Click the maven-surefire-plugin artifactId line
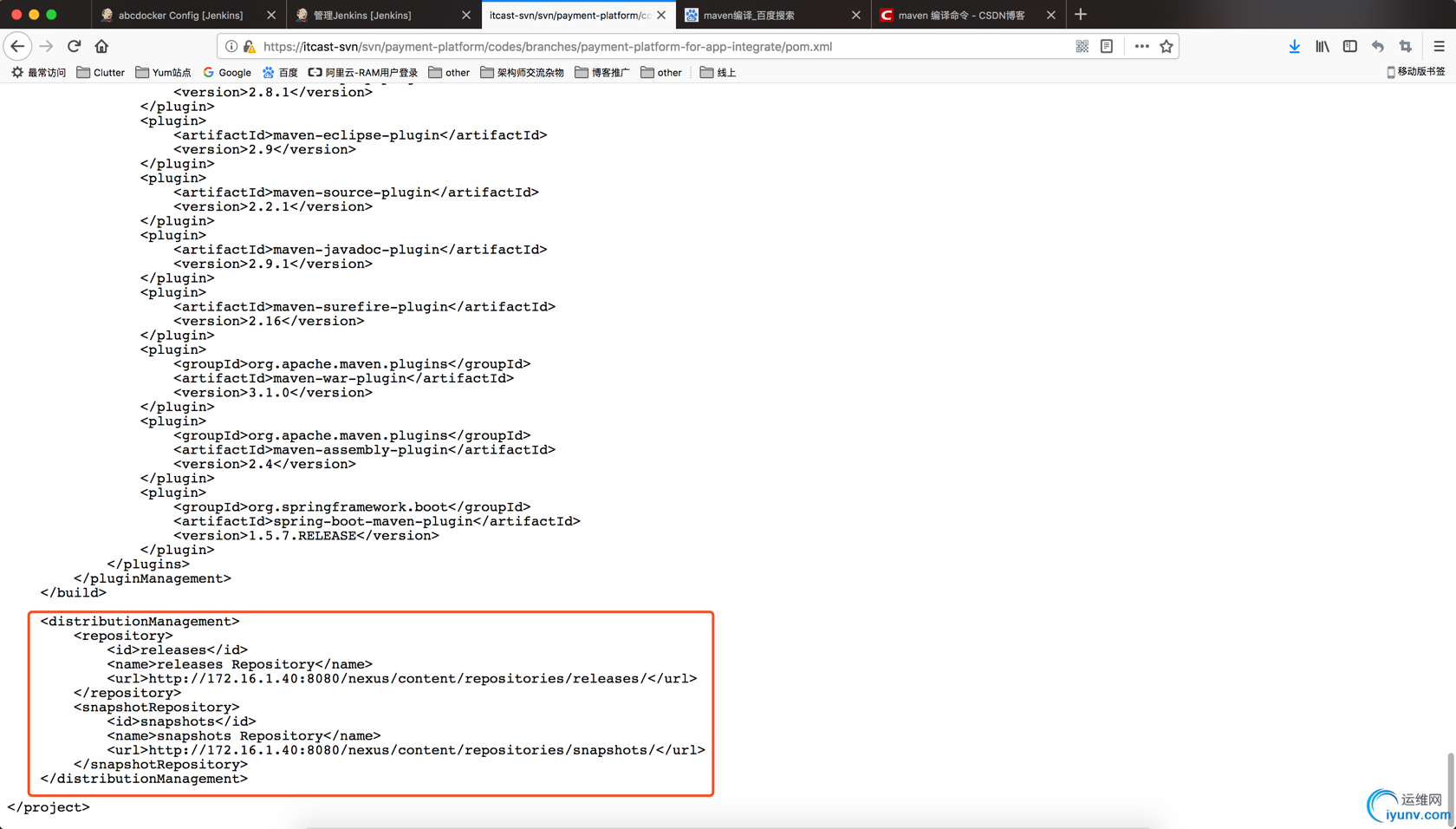This screenshot has height=829, width=1456. coord(365,307)
